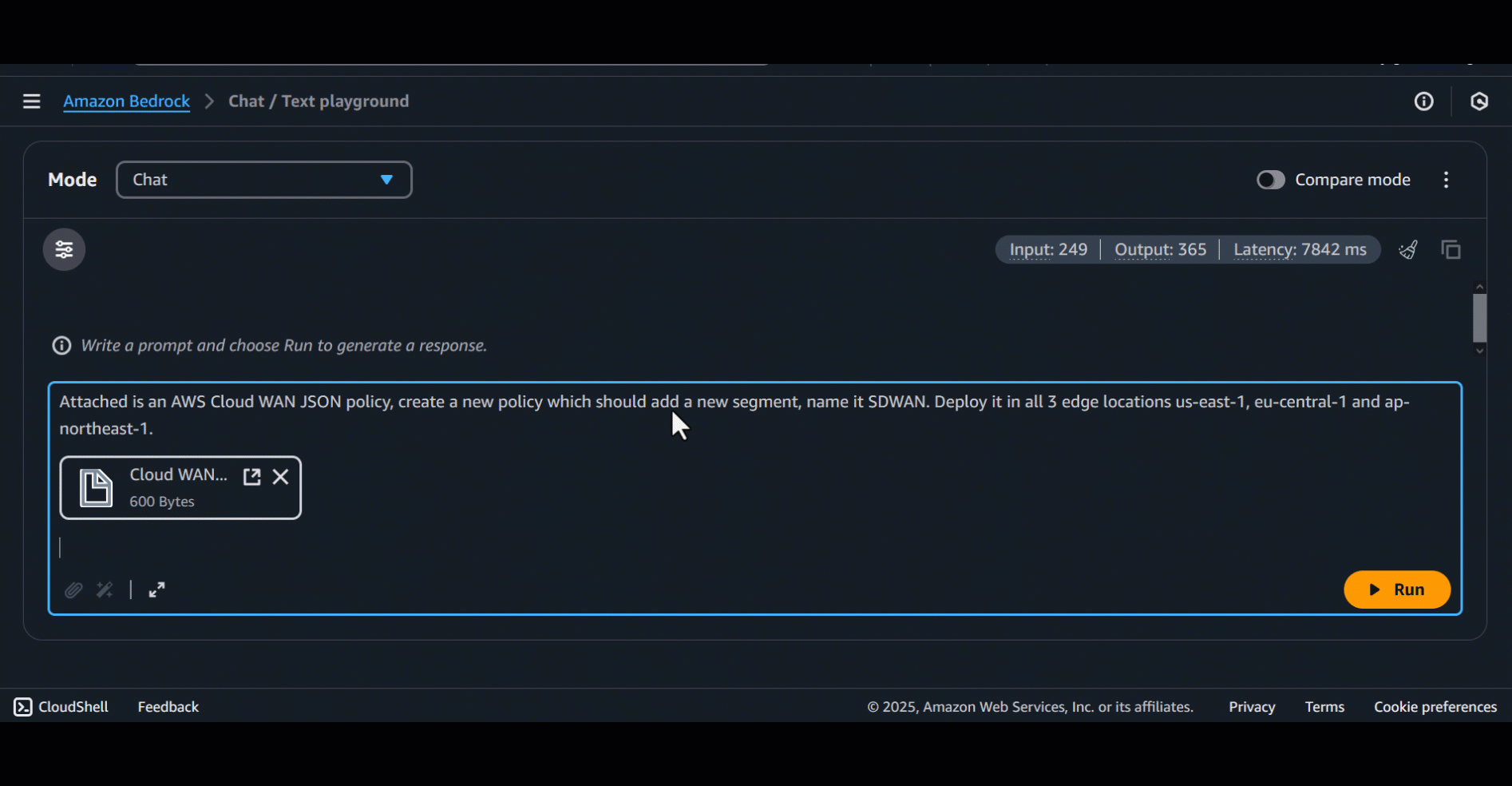The image size is (1512, 786).
Task: Remove the Cloud WAN attachment with X
Action: tap(280, 476)
